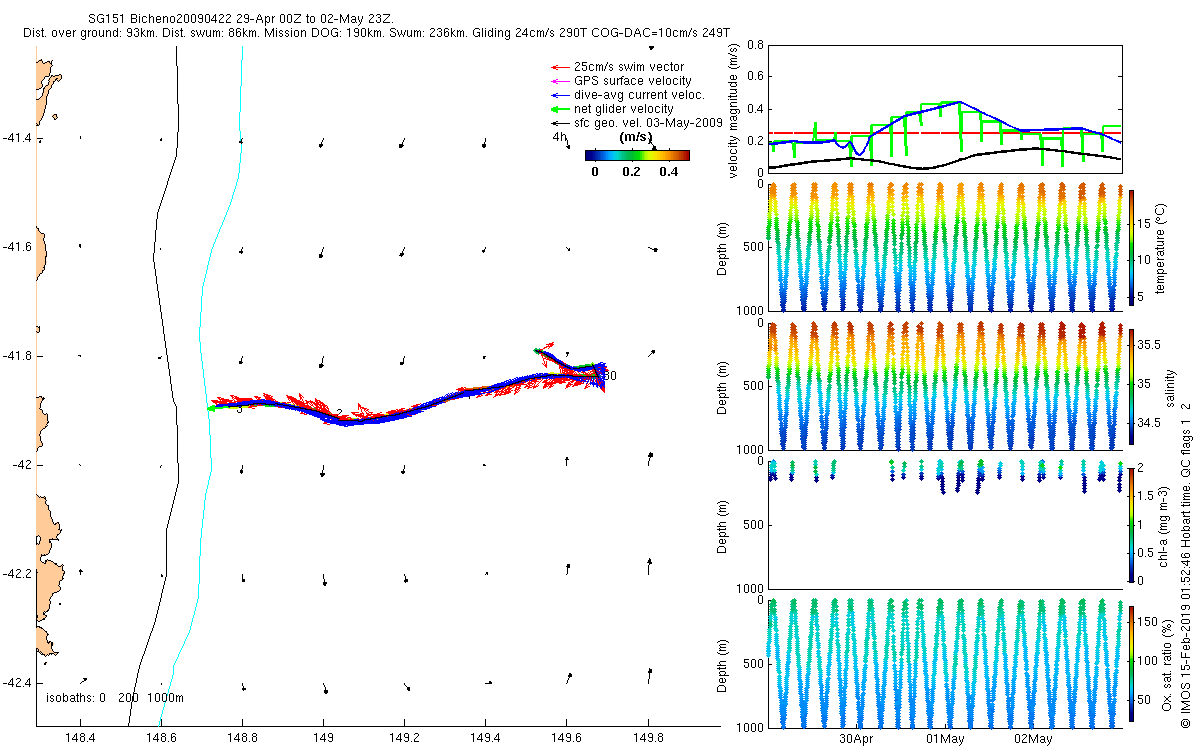Select the "net glider velocity" legend entry
Viewport: 1200px width, 750px height.
[x=623, y=109]
